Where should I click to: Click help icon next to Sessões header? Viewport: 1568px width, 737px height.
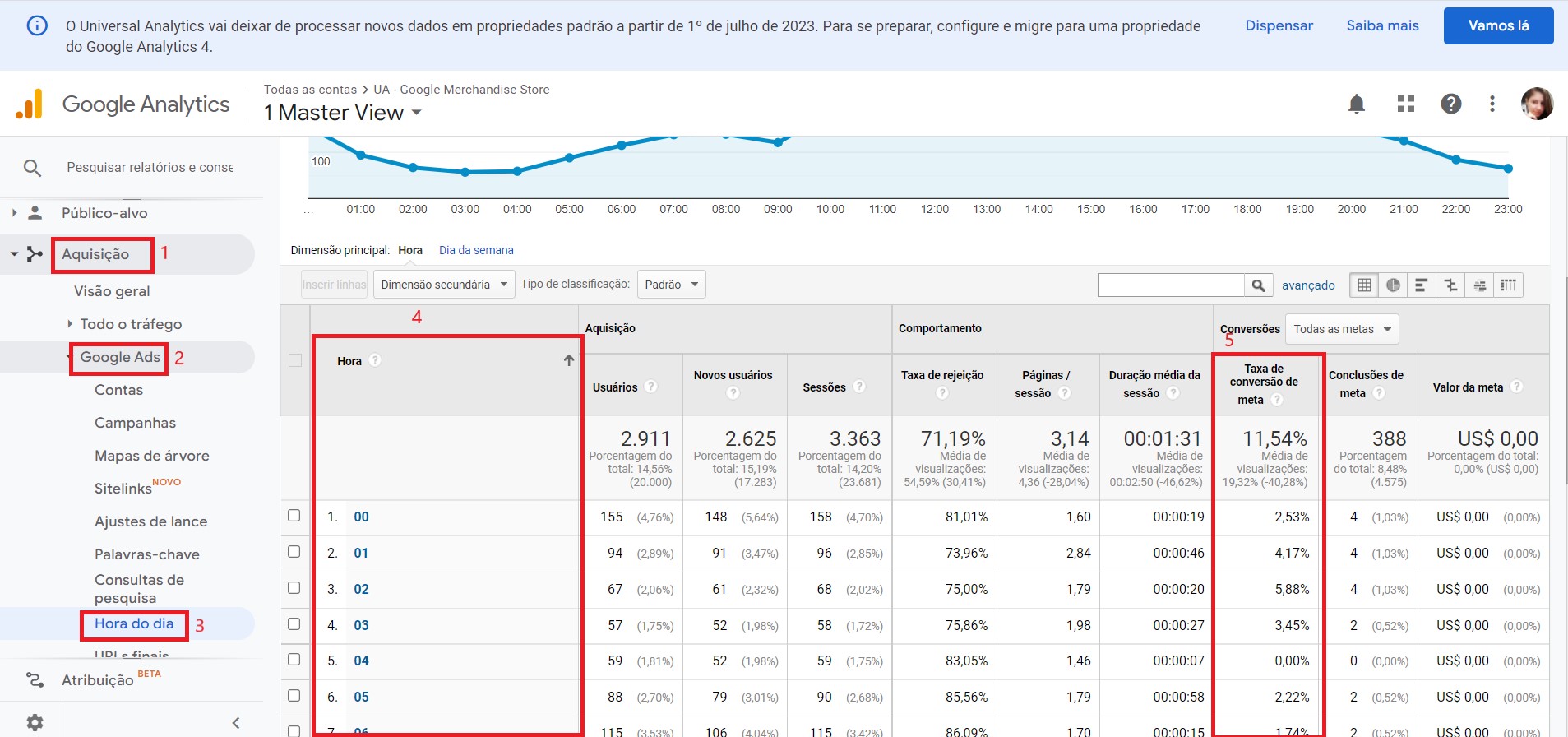coord(859,387)
